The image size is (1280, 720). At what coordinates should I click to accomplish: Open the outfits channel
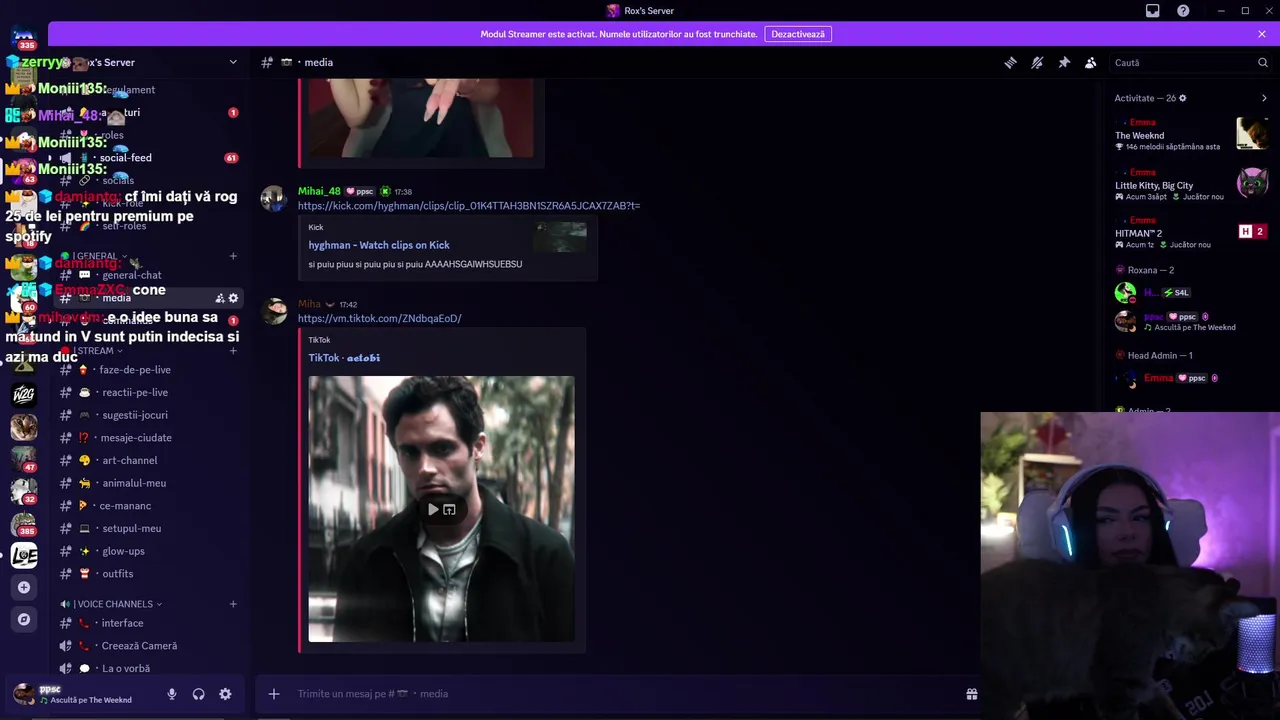pyautogui.click(x=117, y=574)
